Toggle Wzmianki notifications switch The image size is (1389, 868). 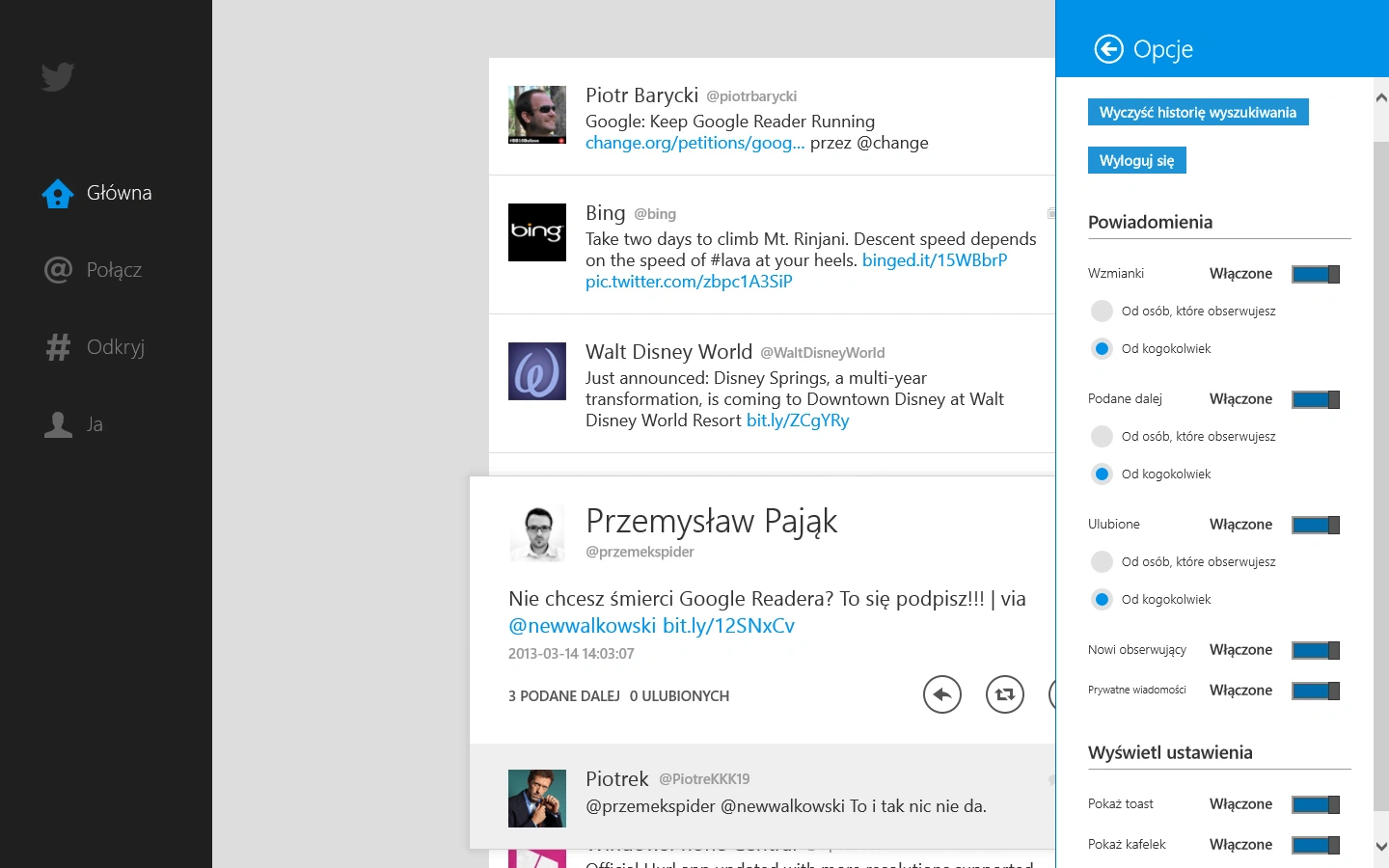(x=1316, y=274)
